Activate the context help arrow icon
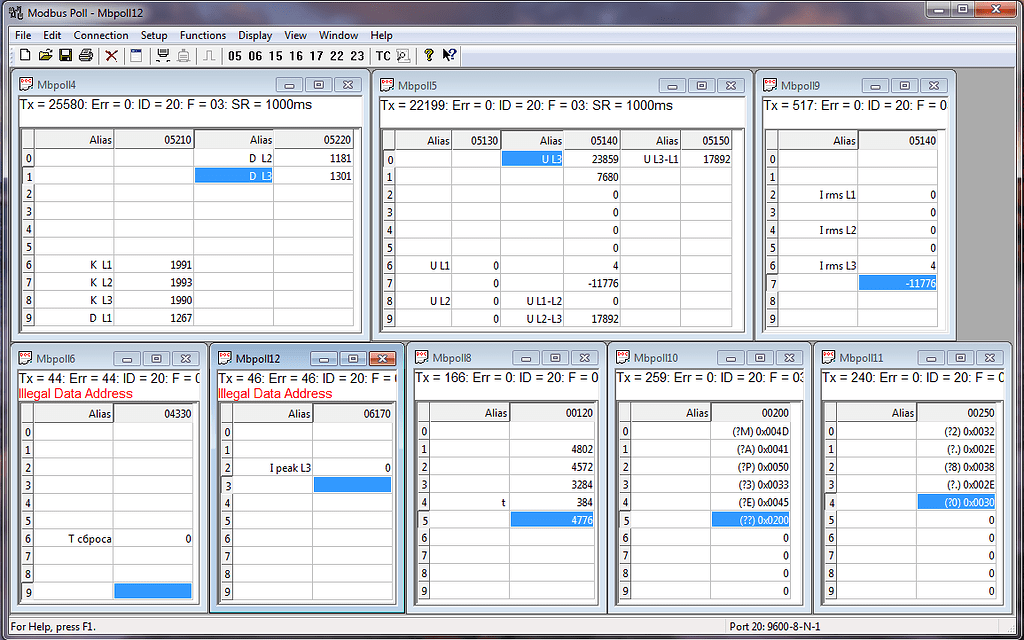This screenshot has height=640, width=1024. pos(449,56)
